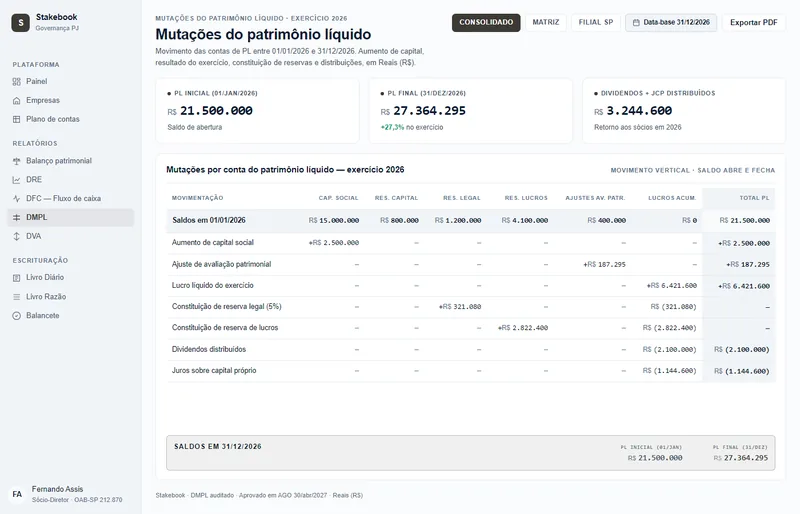
Task: Open Painel in the sidebar
Action: (x=71, y=82)
